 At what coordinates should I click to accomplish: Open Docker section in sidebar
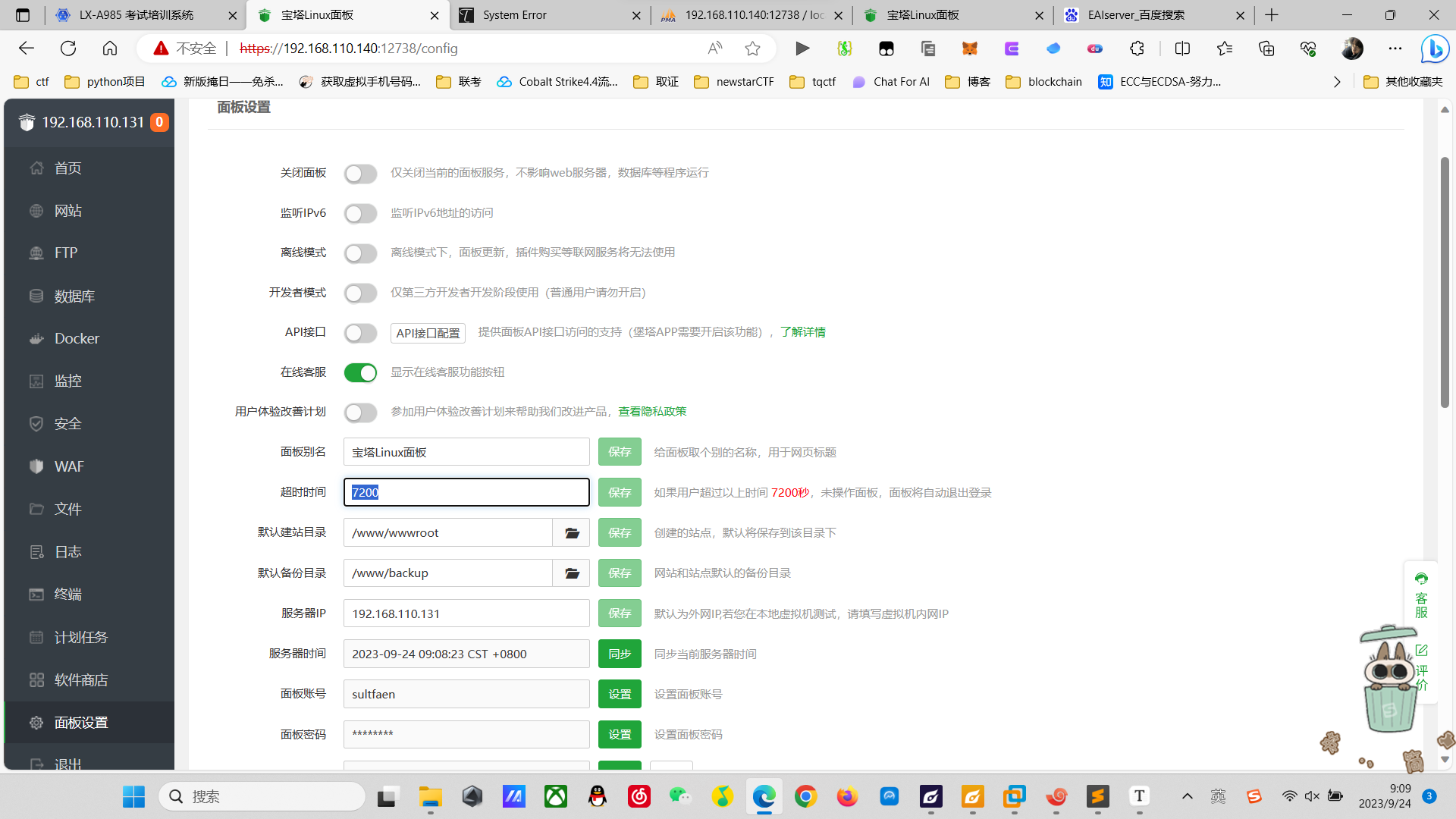77,338
